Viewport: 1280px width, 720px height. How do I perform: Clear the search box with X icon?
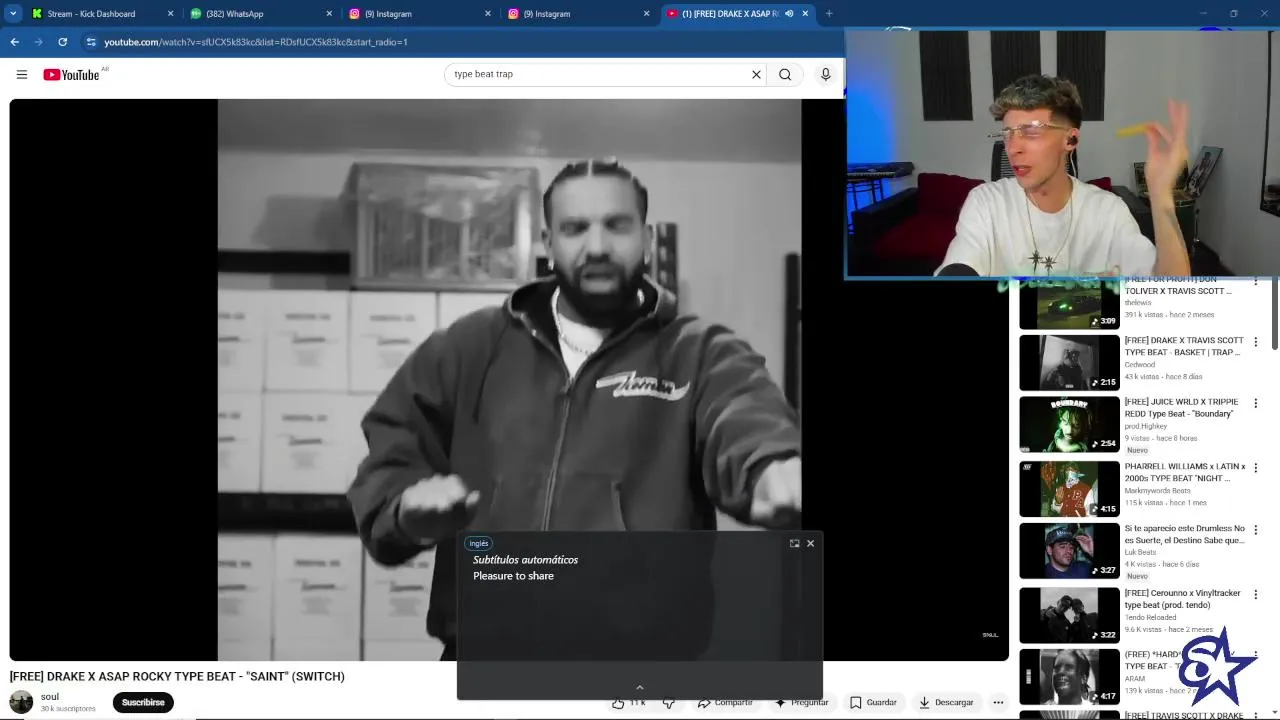(x=756, y=74)
